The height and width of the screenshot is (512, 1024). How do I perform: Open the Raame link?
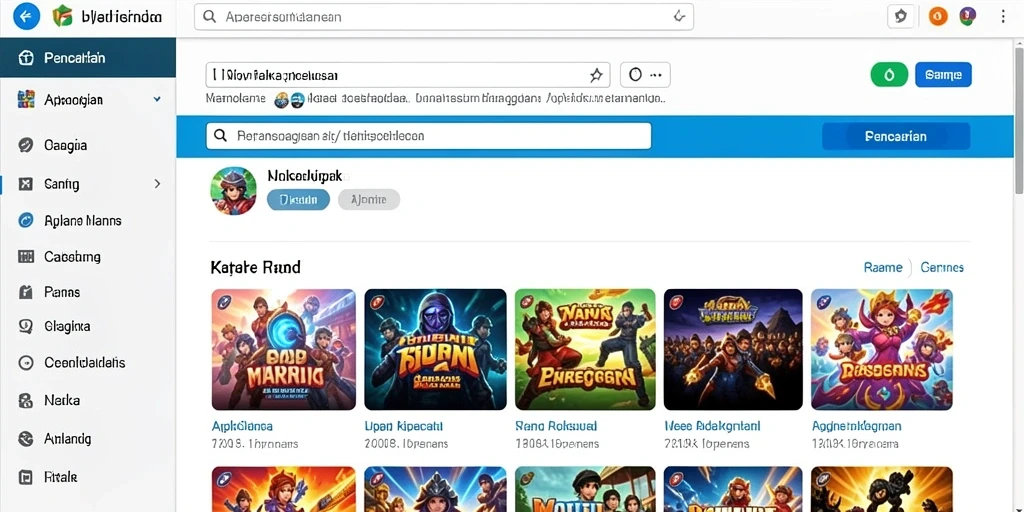tap(883, 267)
